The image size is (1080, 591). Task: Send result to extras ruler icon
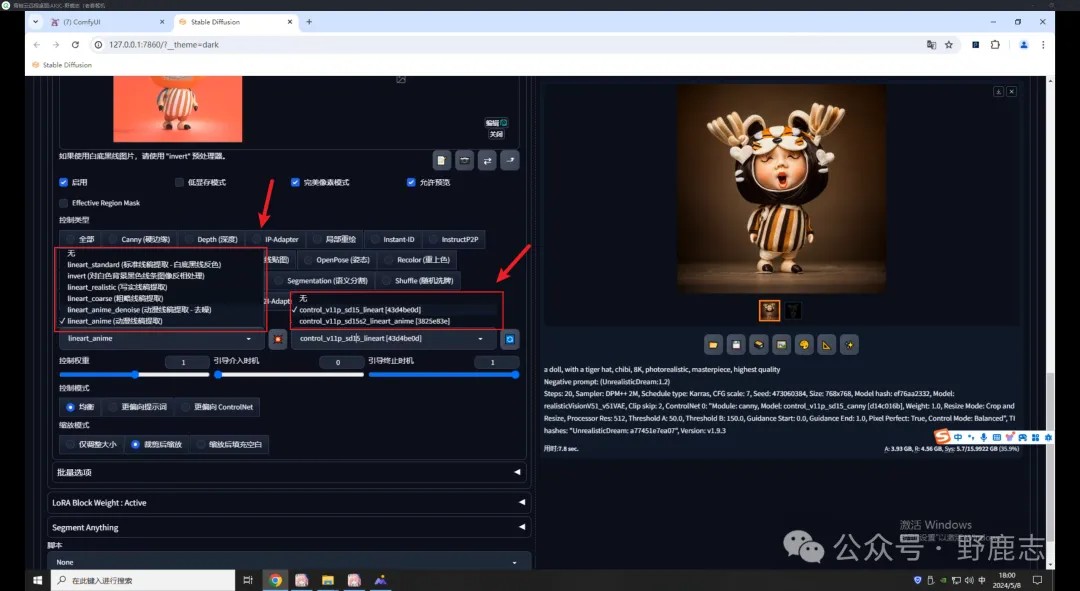827,344
